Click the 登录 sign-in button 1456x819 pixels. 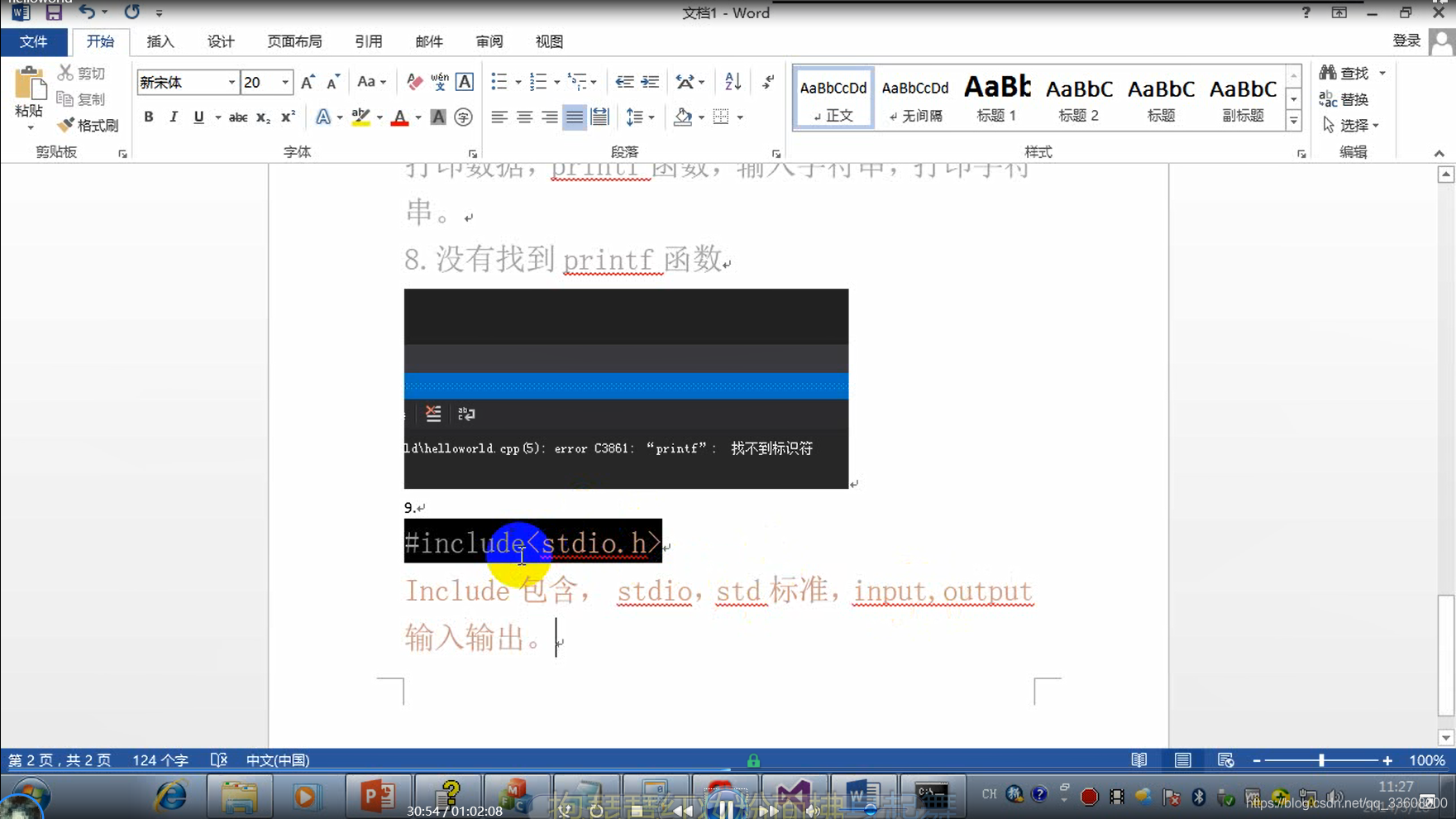click(x=1406, y=40)
